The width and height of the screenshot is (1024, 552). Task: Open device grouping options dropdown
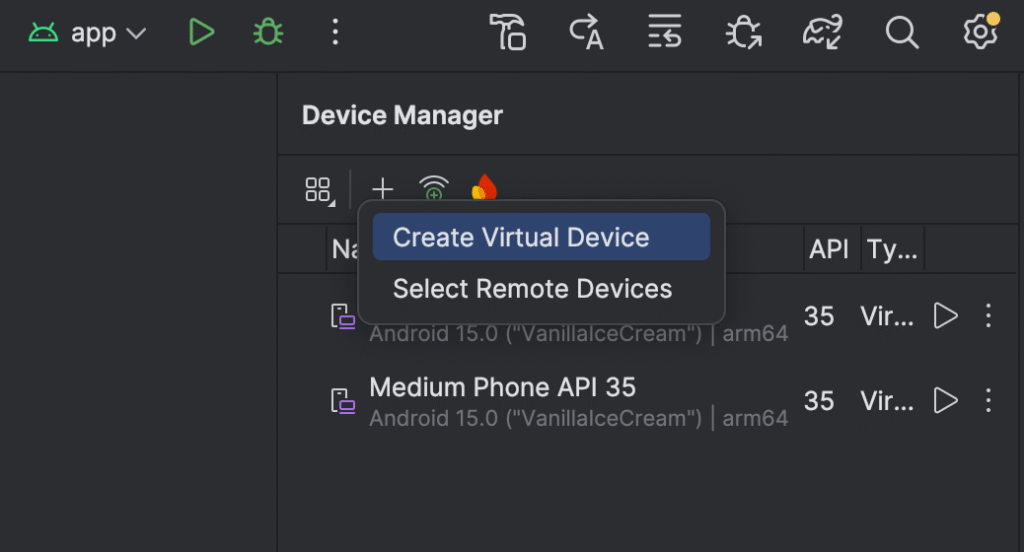tap(319, 190)
